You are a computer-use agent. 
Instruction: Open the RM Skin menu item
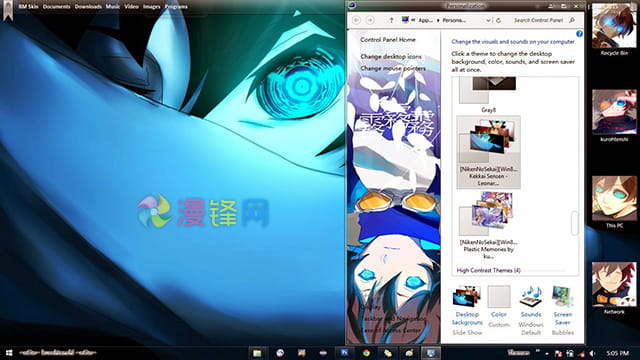(x=29, y=7)
